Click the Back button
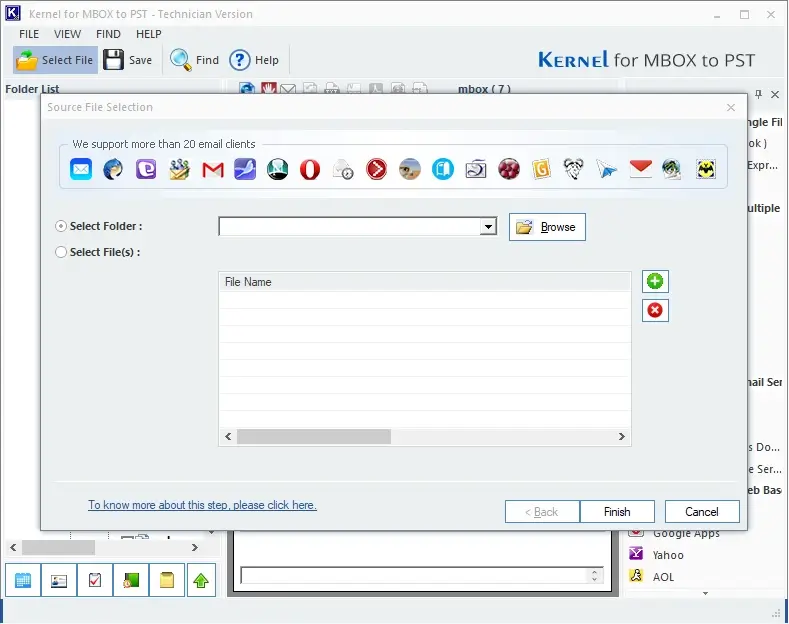 (542, 512)
